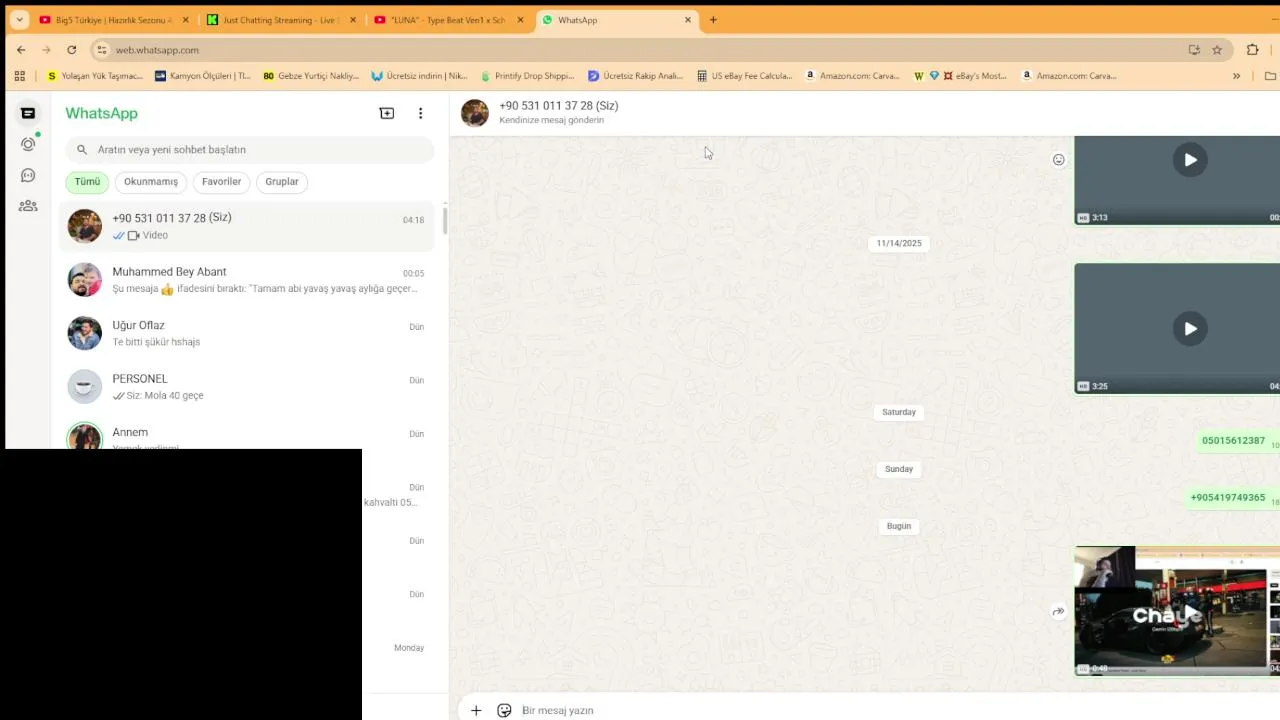1280x720 pixels.
Task: Click the install app icon in address bar
Action: coord(1194,50)
